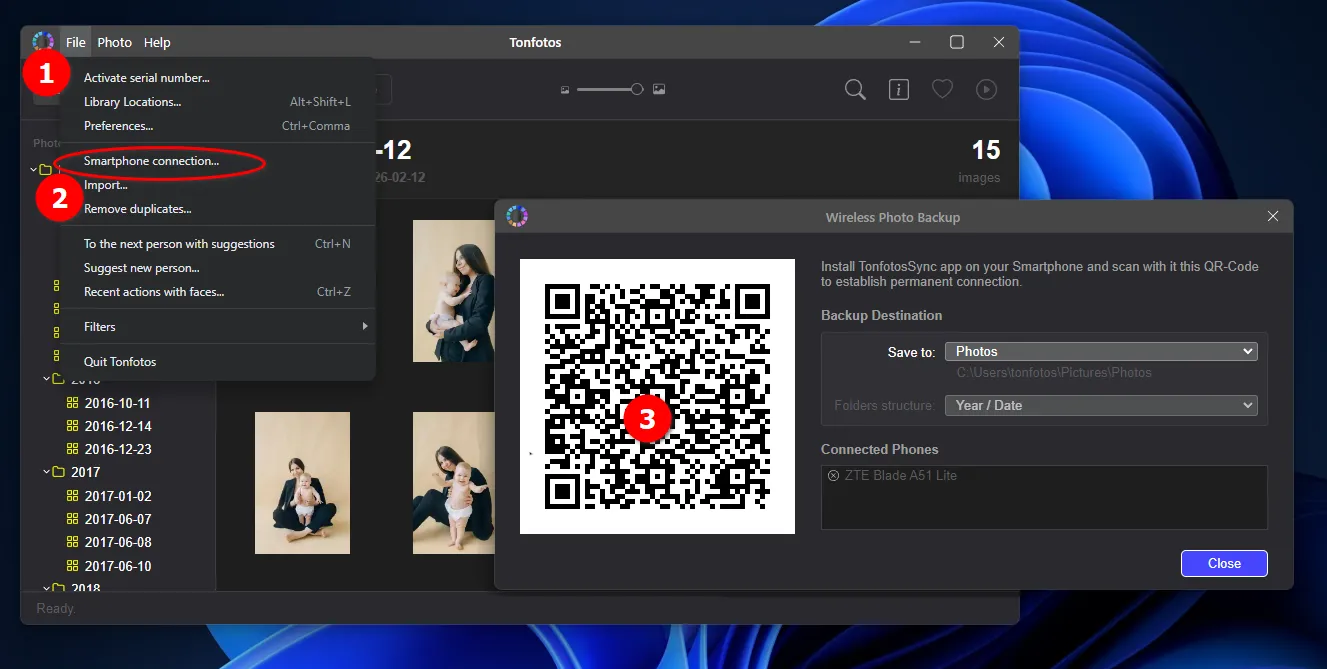The height and width of the screenshot is (669, 1327).
Task: Remove ZTE Blade A51 Lite via x icon
Action: 834,476
